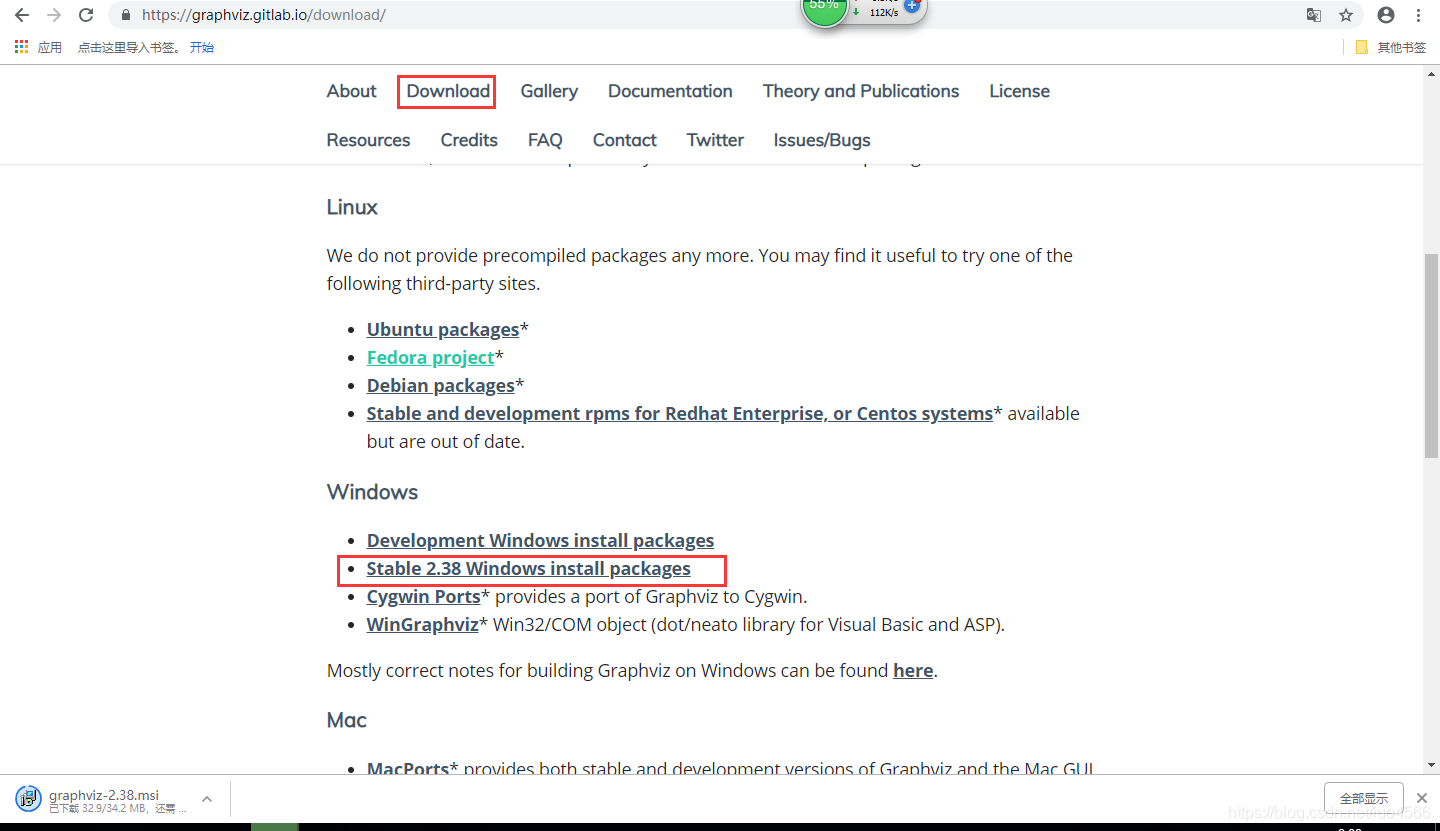Go back with the browser back arrow
This screenshot has height=831, width=1440.
22,15
